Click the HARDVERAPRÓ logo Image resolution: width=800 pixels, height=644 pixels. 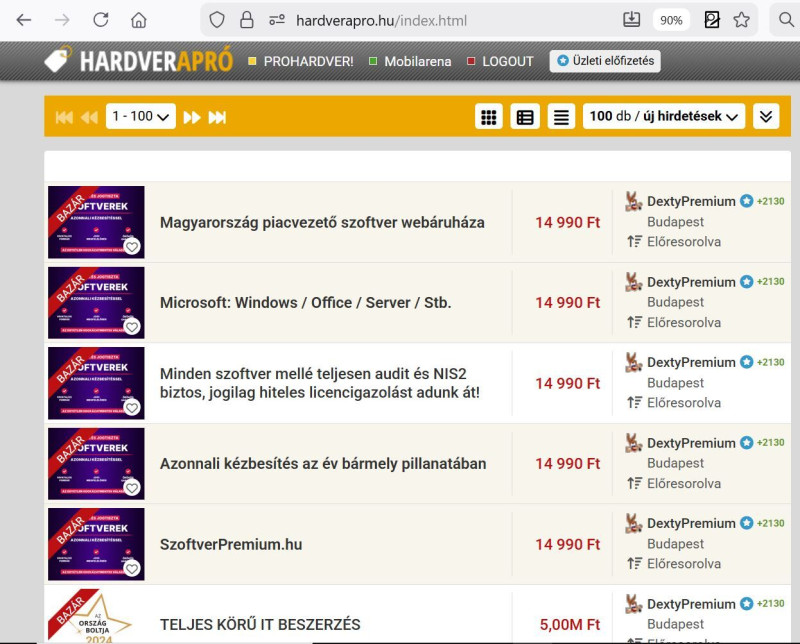[138, 61]
